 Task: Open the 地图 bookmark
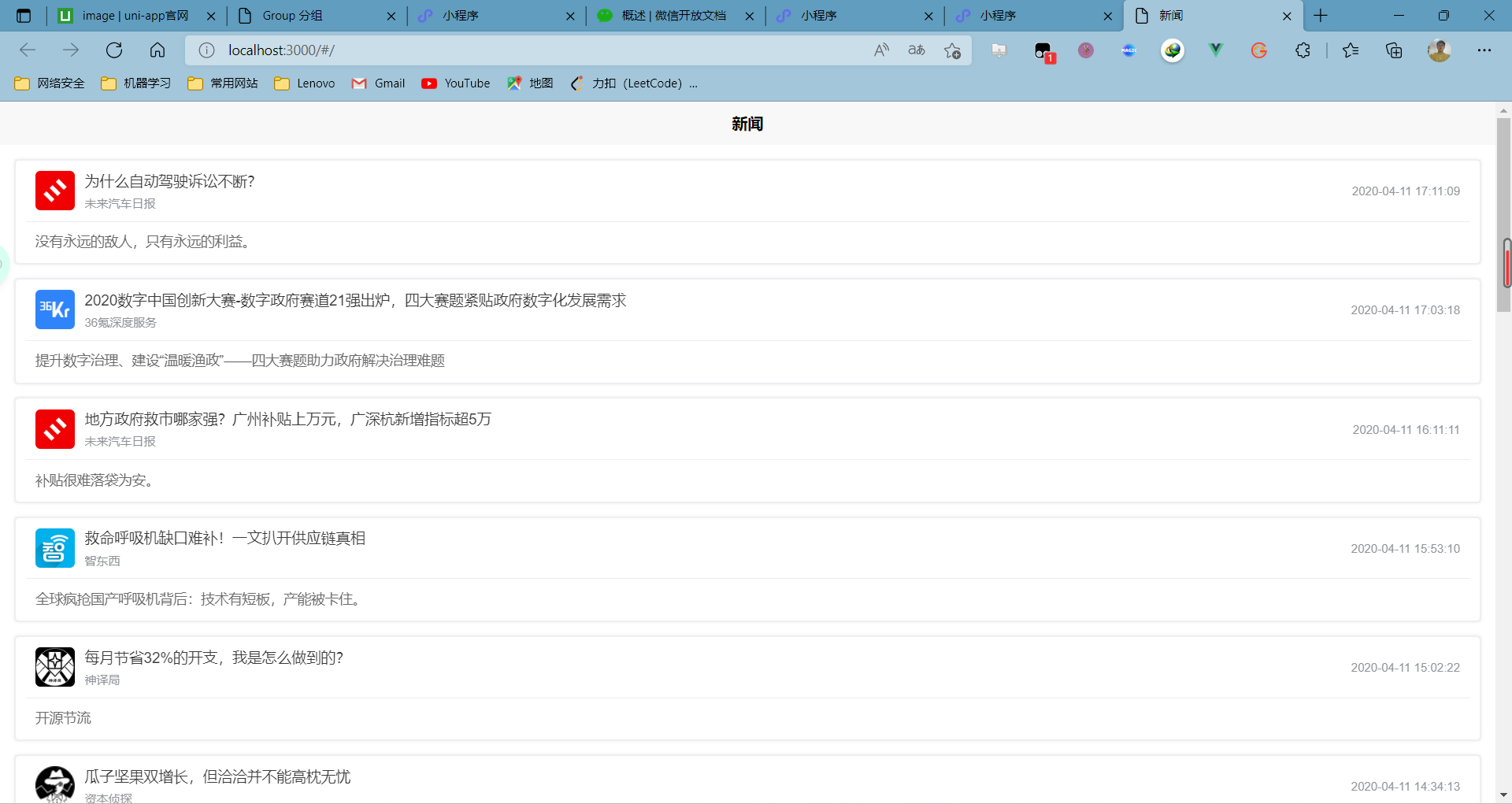(530, 83)
